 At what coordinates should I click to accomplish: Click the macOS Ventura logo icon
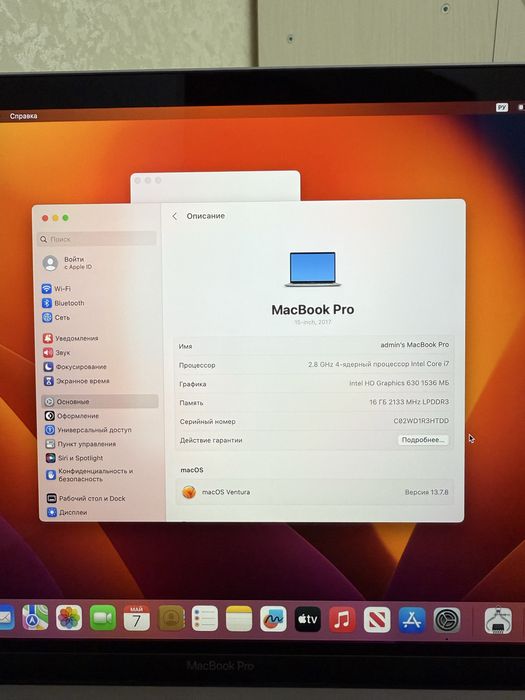coord(189,492)
